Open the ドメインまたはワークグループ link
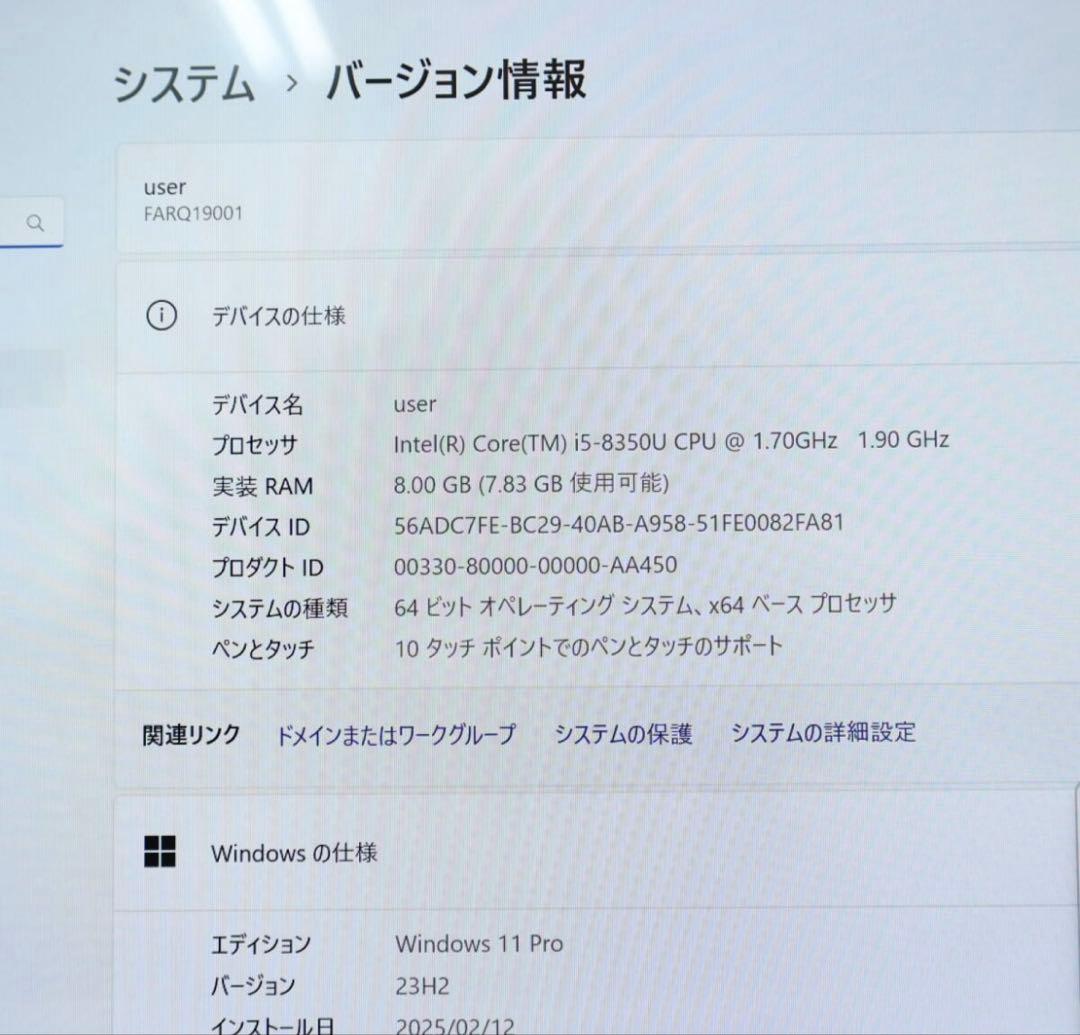 click(396, 734)
